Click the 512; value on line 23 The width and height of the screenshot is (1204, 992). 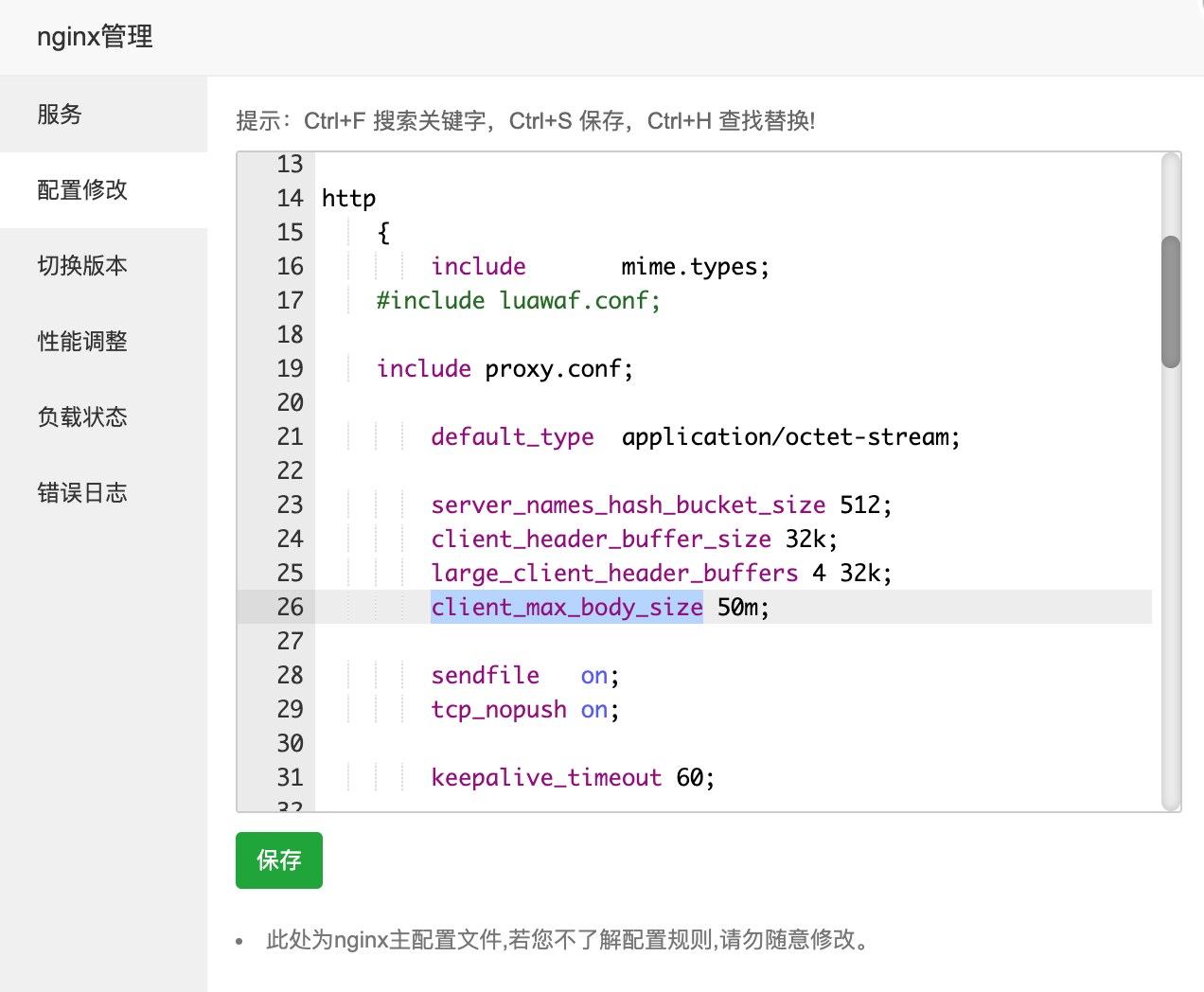click(x=866, y=505)
